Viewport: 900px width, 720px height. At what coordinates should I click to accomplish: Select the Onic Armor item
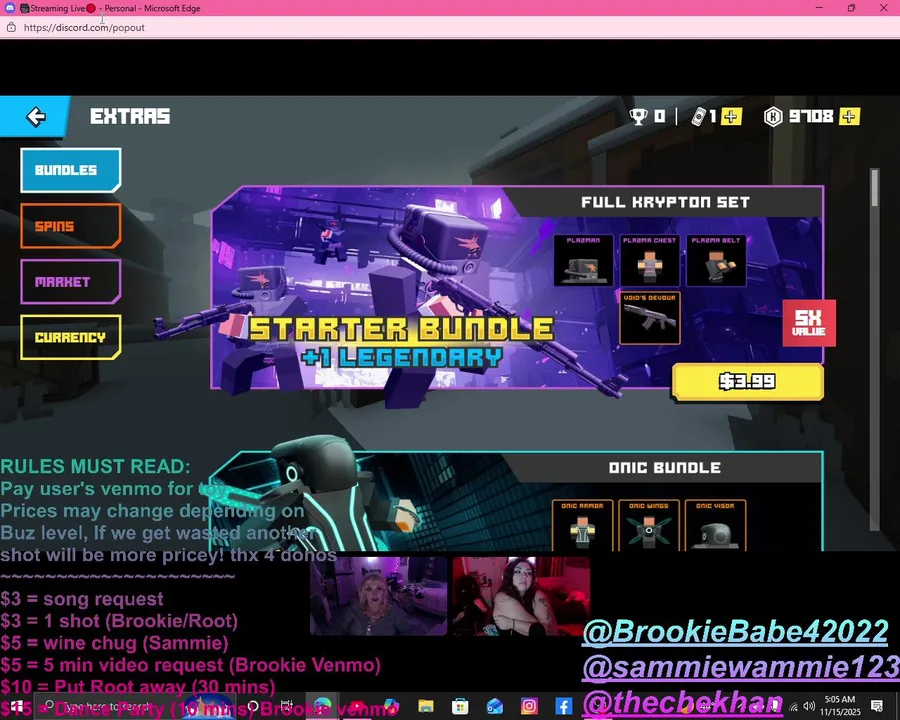click(583, 525)
